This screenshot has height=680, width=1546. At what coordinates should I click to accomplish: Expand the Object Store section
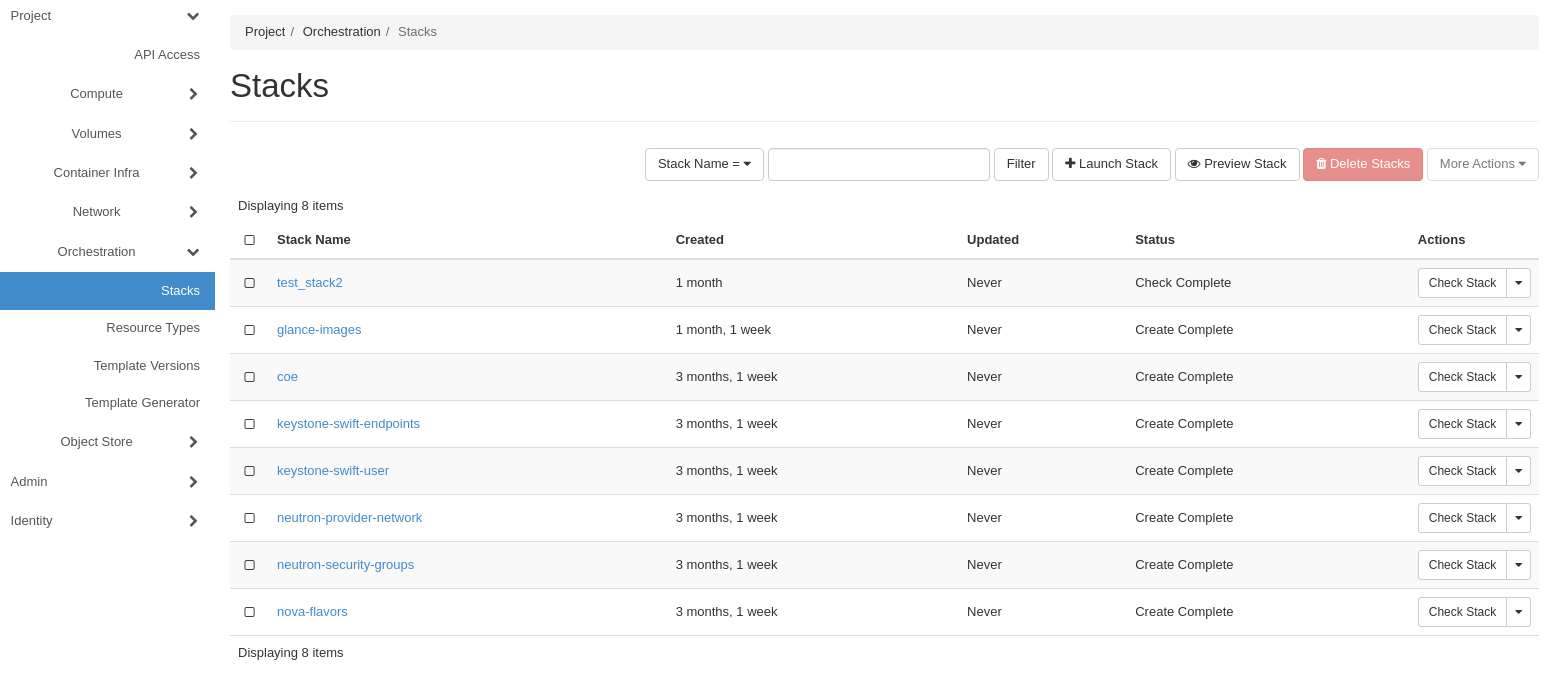pos(192,442)
